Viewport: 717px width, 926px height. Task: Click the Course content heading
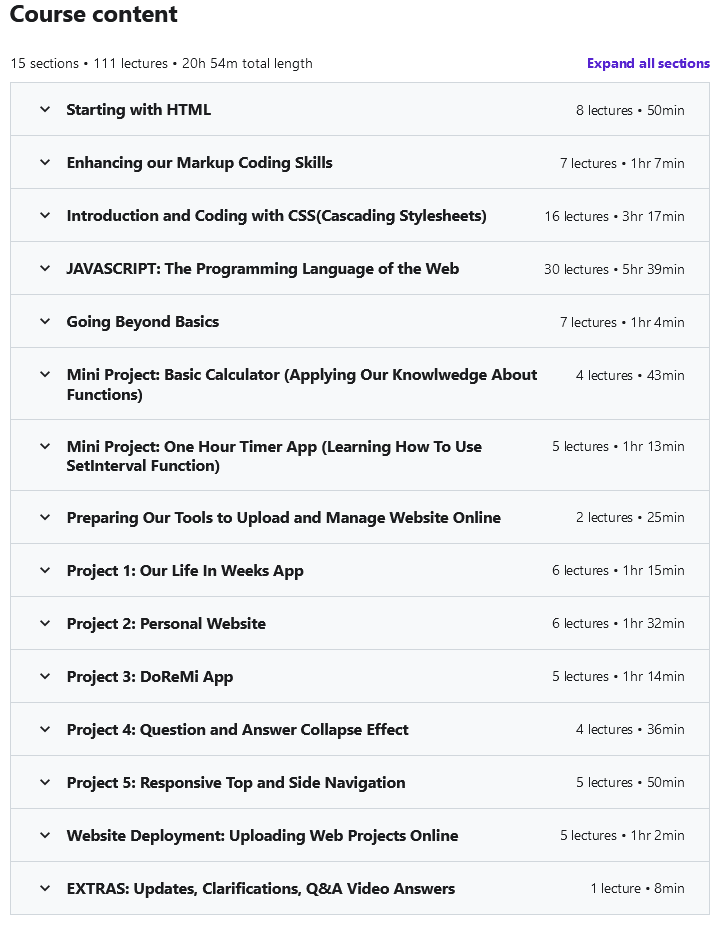94,15
